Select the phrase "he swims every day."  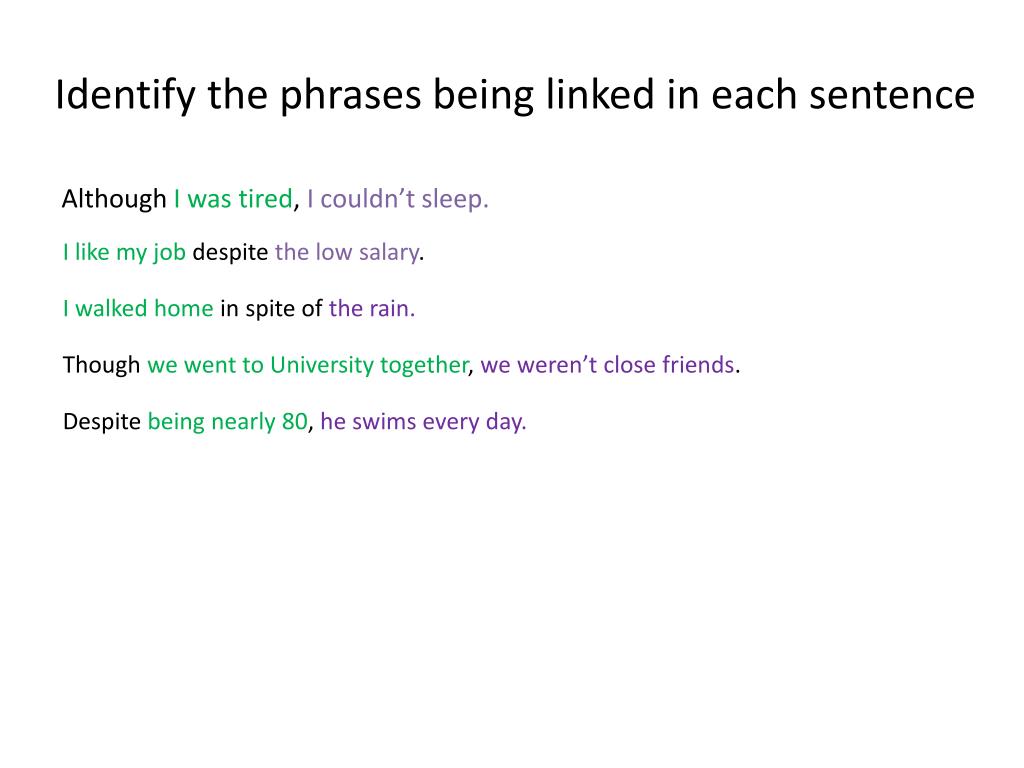click(423, 422)
